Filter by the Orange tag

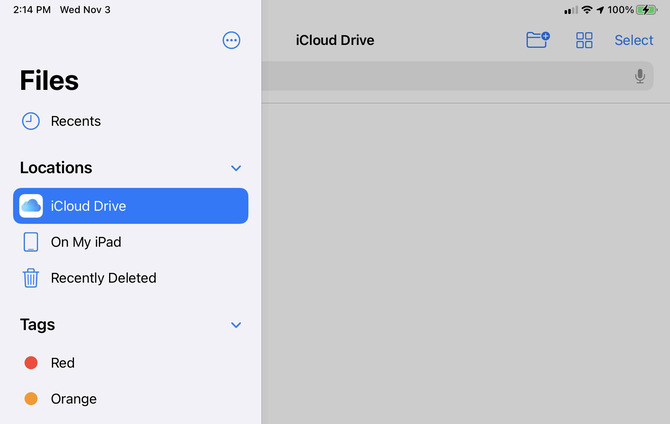[x=131, y=399]
